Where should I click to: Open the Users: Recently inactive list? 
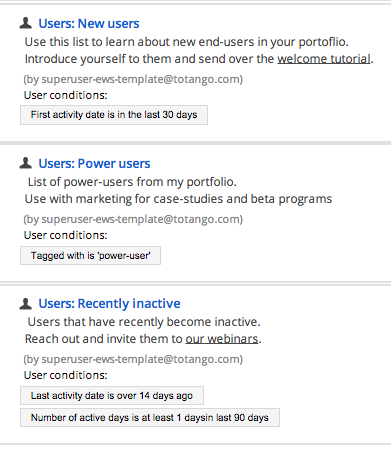click(109, 303)
